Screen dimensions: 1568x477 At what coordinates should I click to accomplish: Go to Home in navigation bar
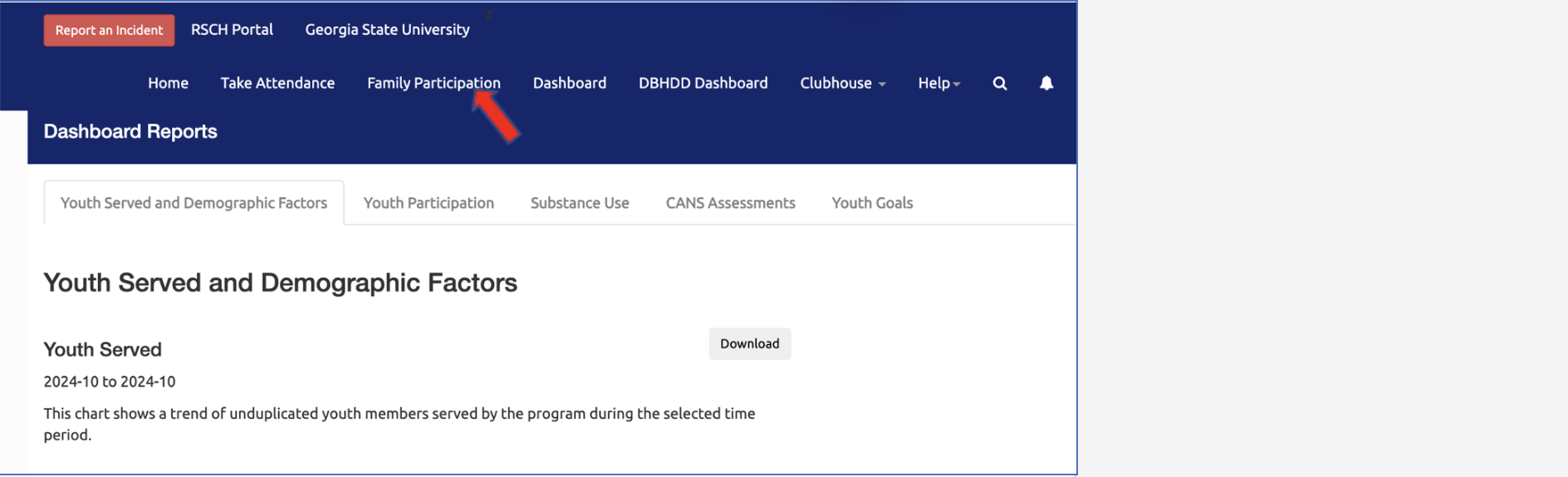[x=168, y=83]
